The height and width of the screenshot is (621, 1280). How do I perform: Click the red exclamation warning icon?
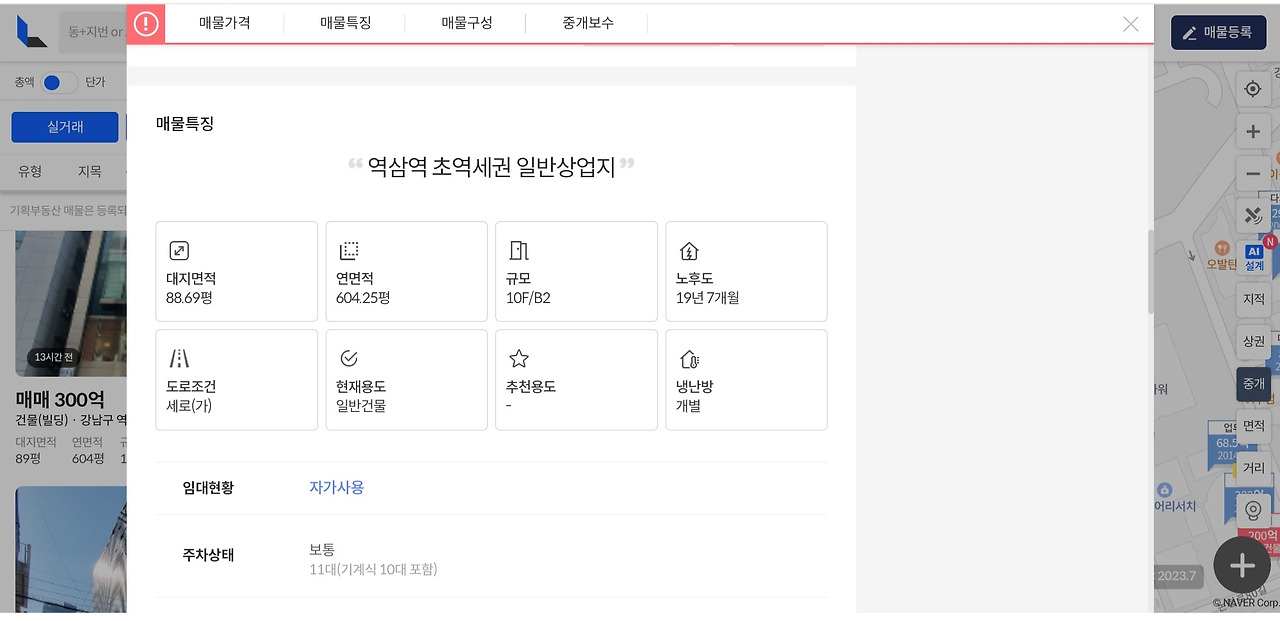(x=146, y=24)
